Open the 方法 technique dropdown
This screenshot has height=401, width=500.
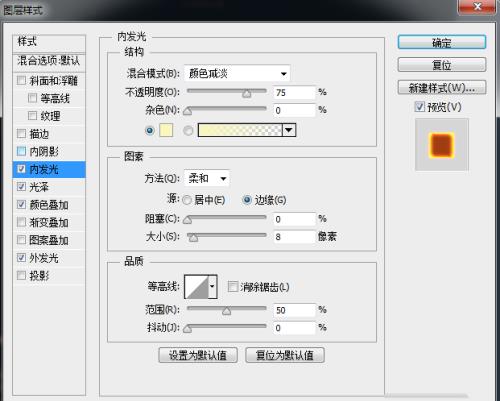point(207,178)
